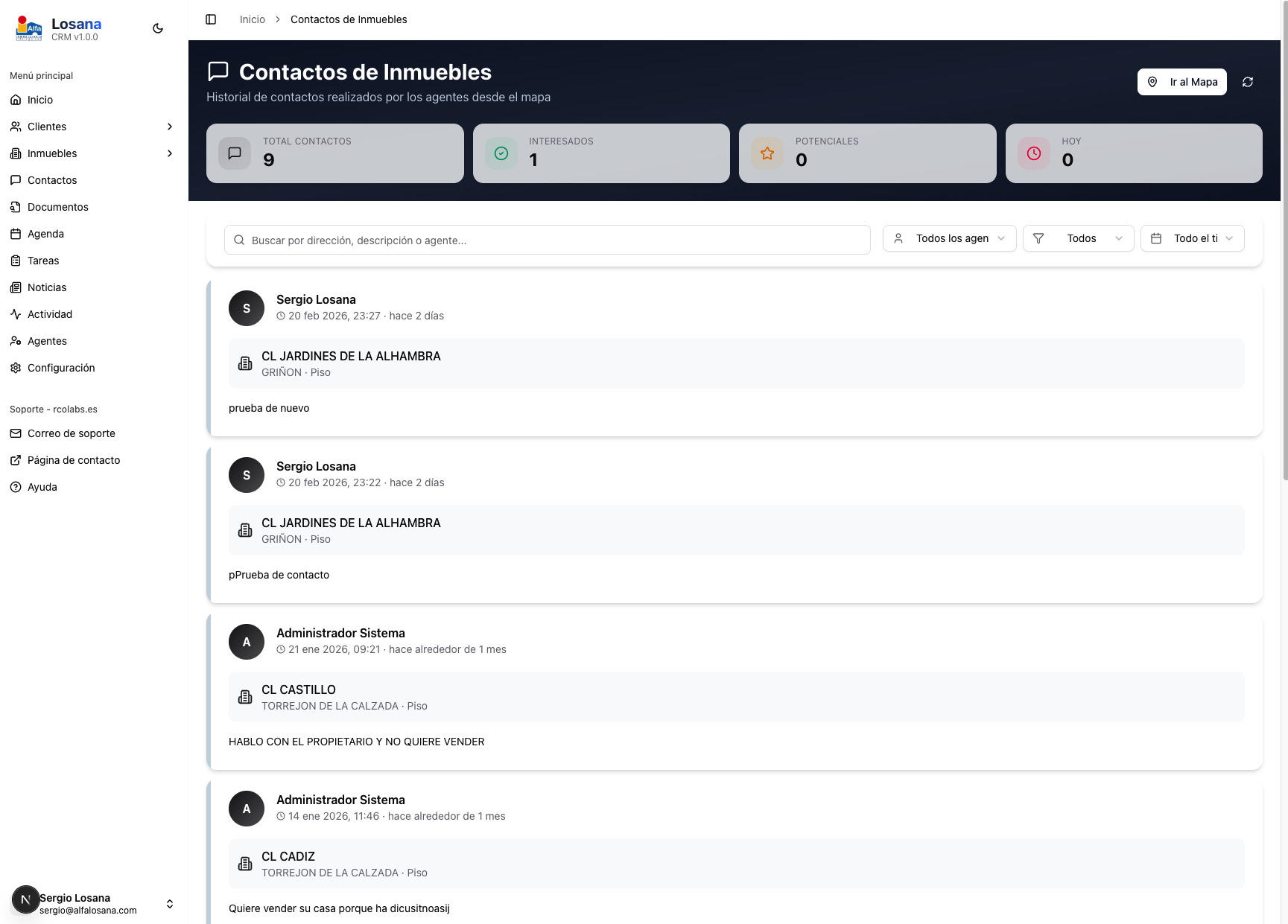Click the sidebar collapse panel icon
1288x924 pixels.
pyautogui.click(x=211, y=19)
